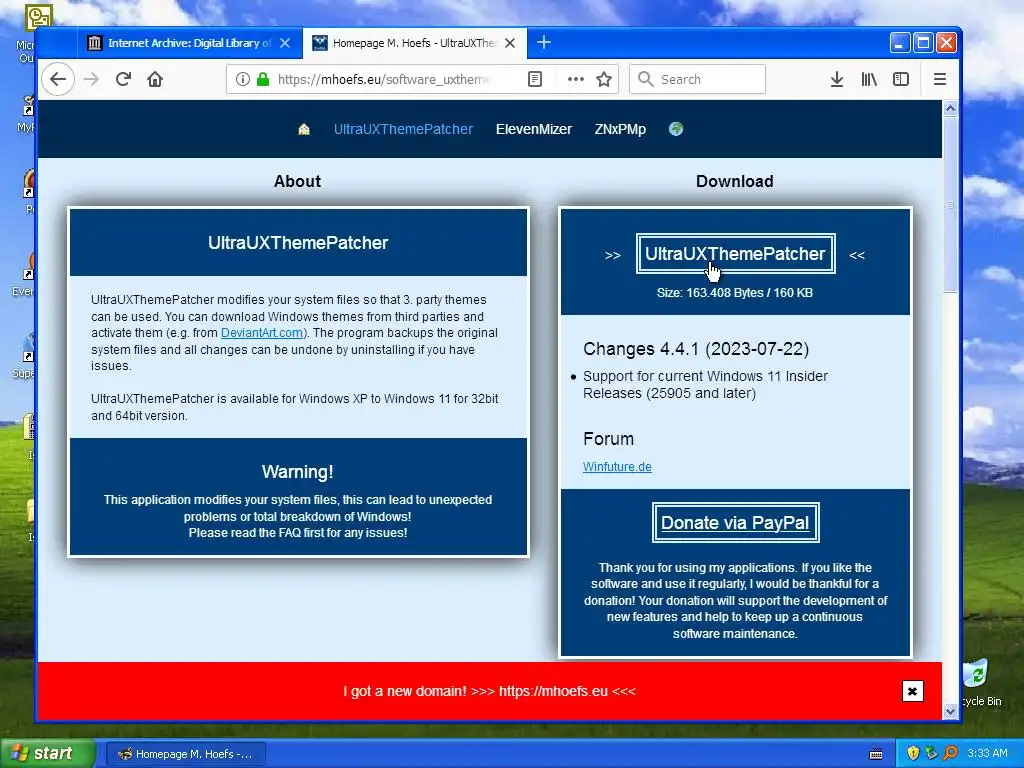Open ElevenMizer in site navigation

(x=534, y=129)
